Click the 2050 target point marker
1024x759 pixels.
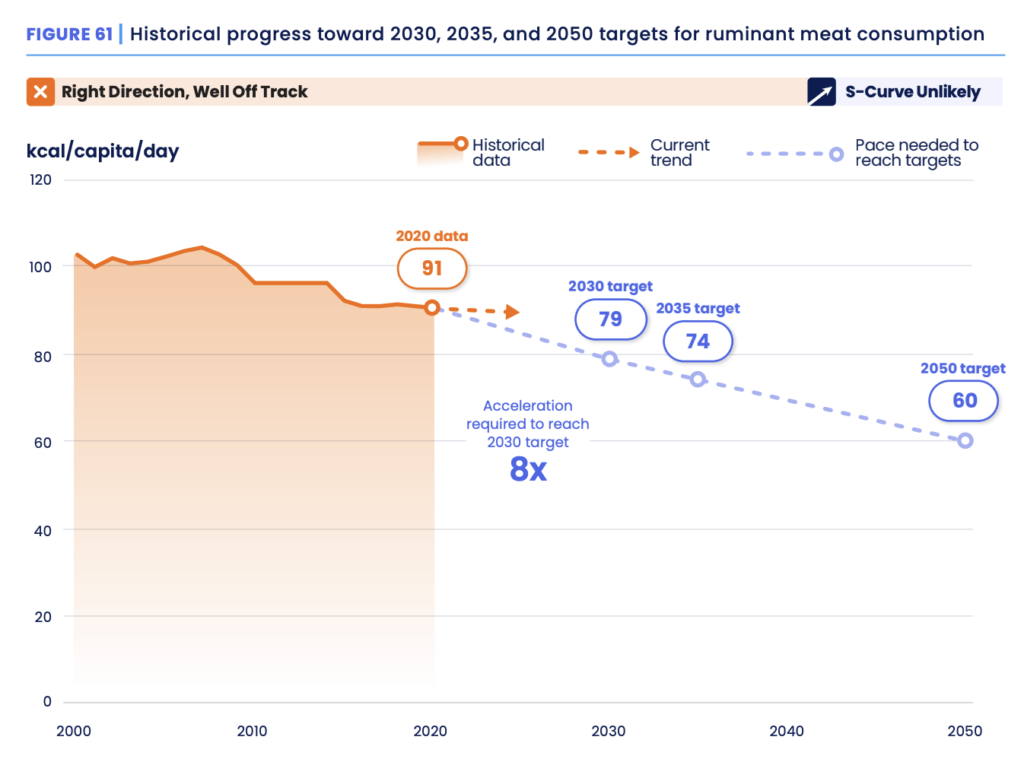(x=965, y=440)
